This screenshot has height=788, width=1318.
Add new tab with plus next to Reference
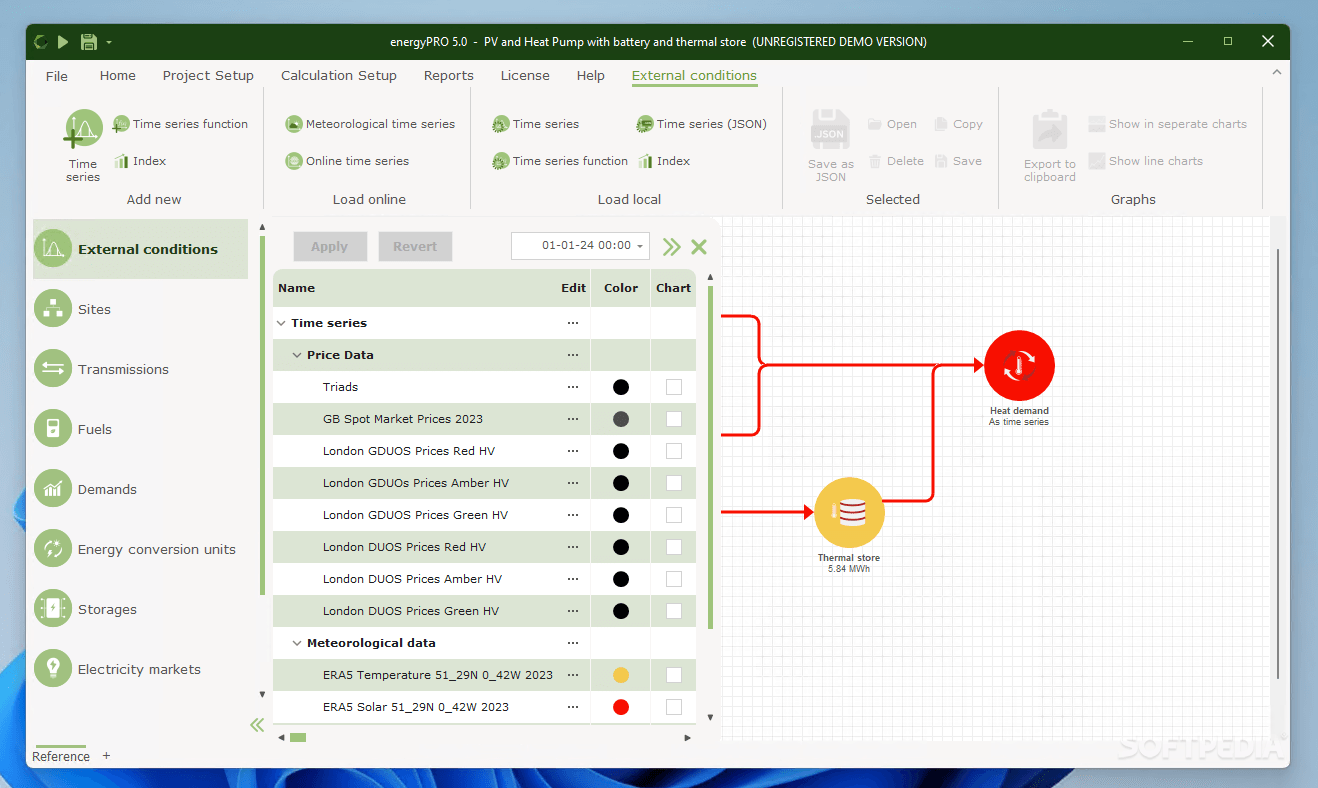click(107, 756)
